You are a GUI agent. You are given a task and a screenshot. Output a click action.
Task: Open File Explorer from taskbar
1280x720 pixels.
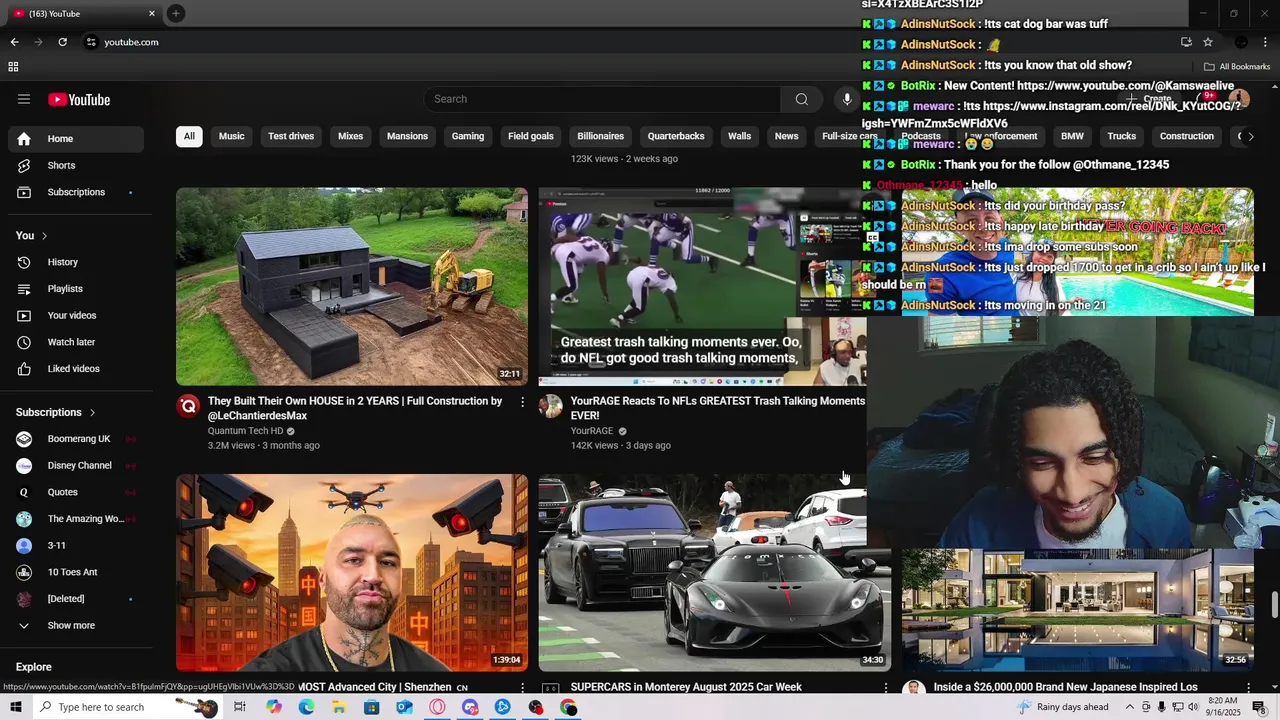(x=339, y=707)
